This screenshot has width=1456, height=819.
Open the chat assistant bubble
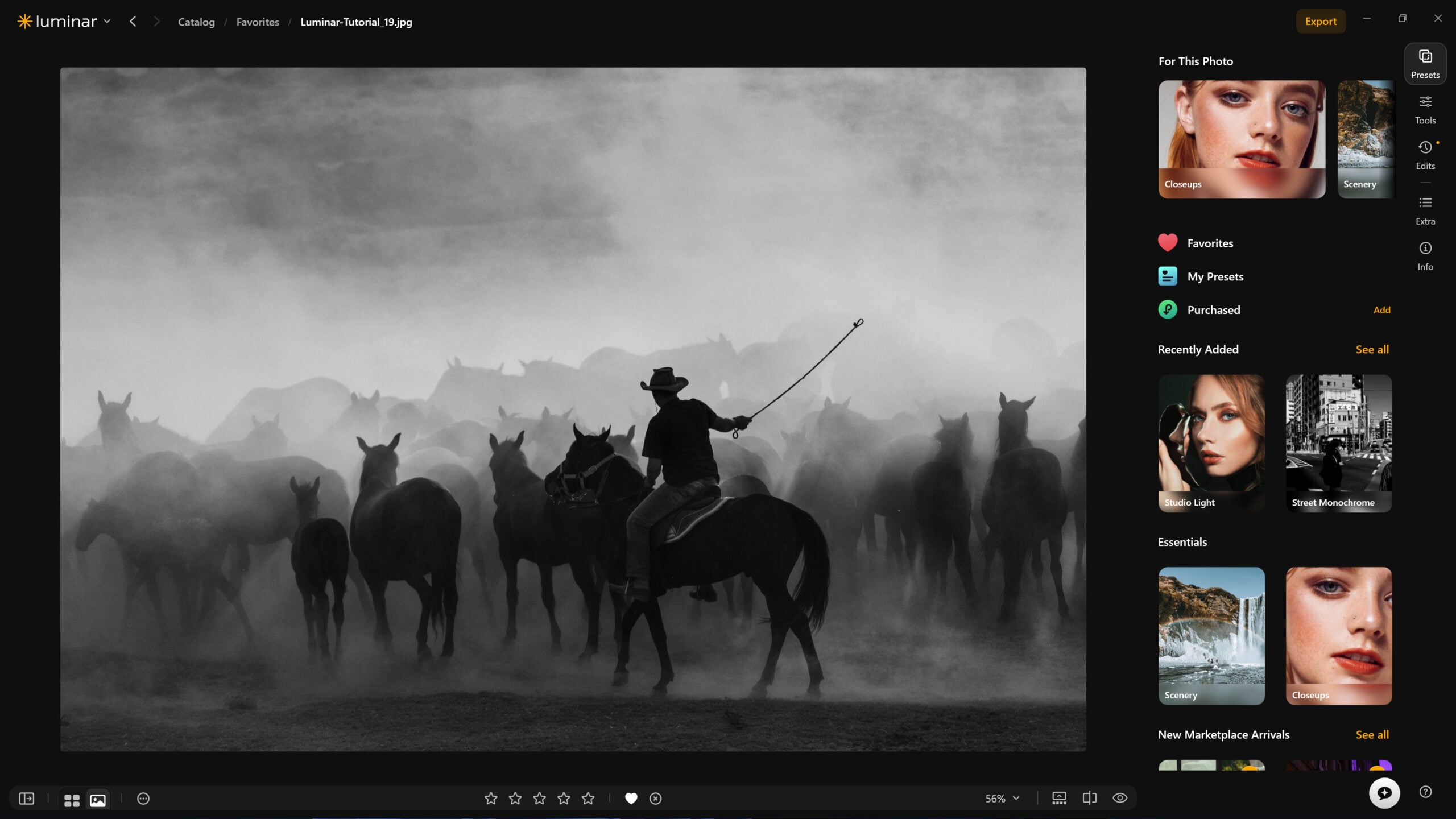coord(1384,792)
